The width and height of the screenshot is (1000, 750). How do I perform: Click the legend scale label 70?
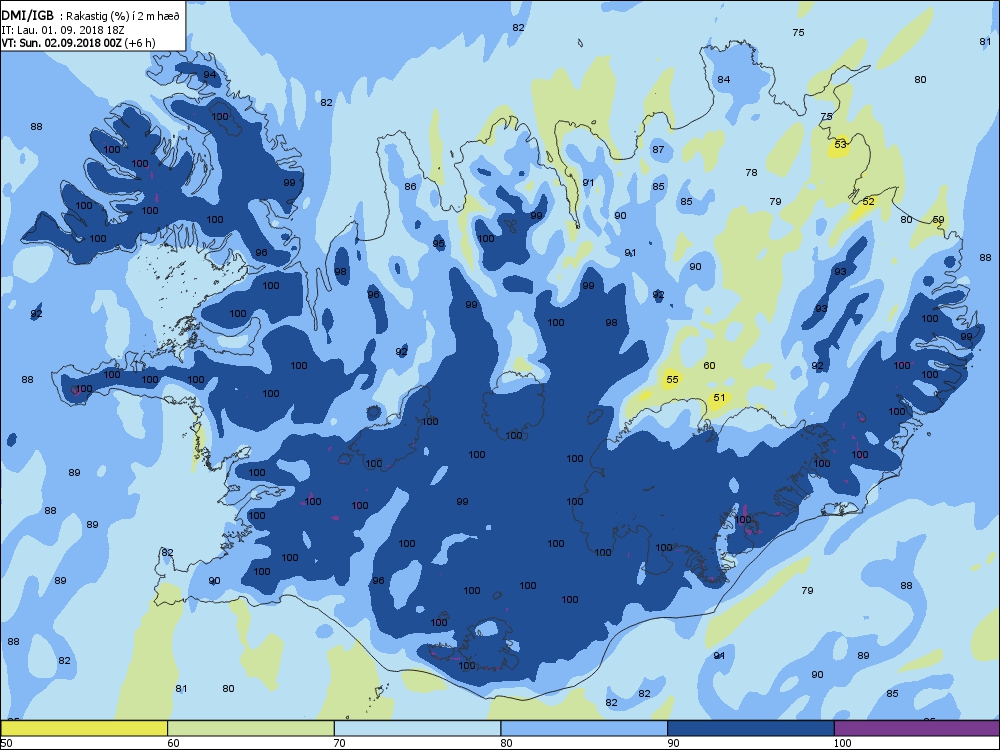point(340,743)
